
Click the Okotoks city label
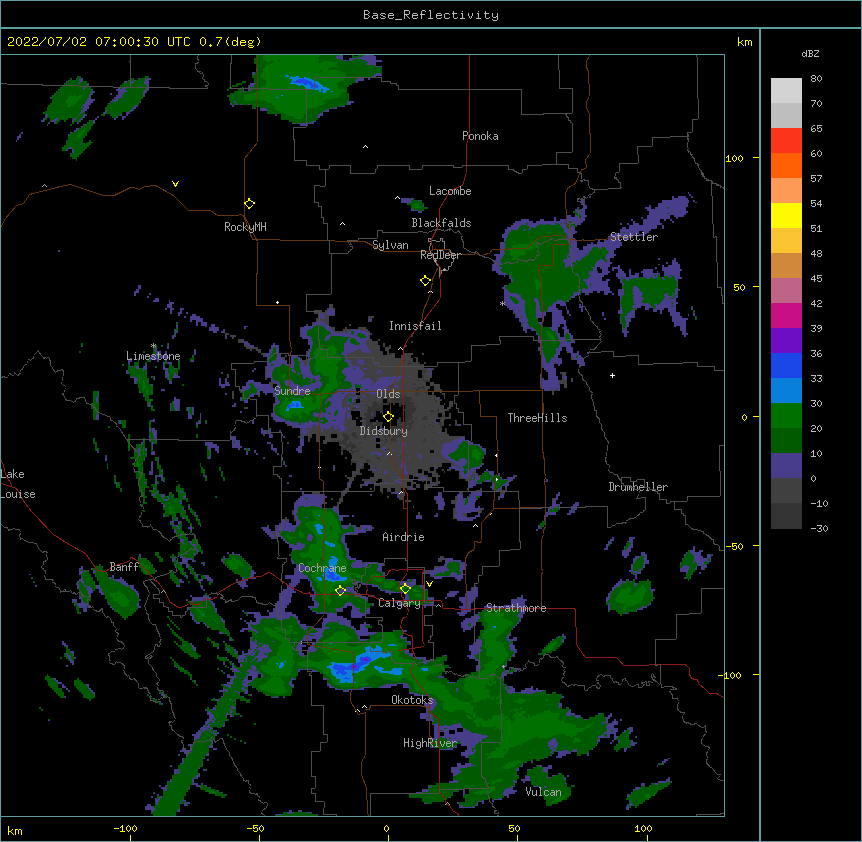(x=412, y=700)
